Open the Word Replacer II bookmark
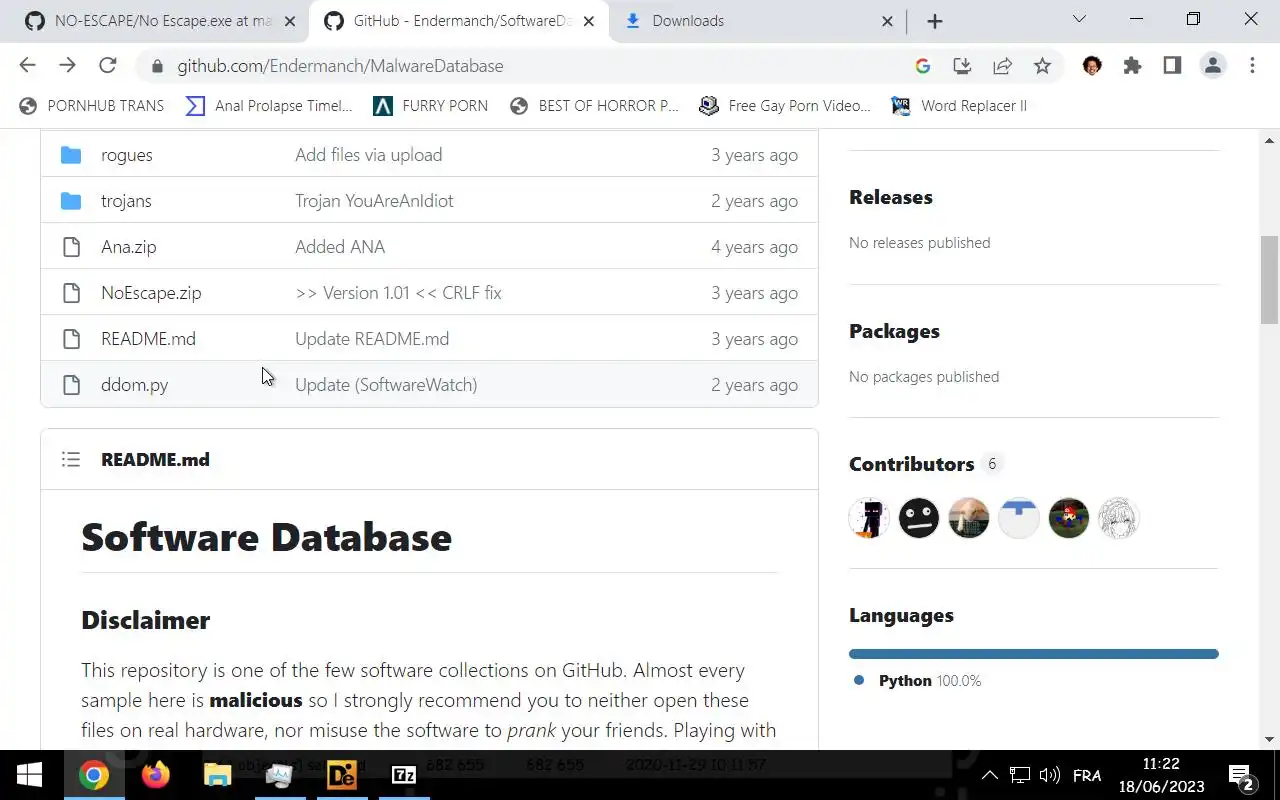Screen dimensions: 1280x800 (x=973, y=106)
